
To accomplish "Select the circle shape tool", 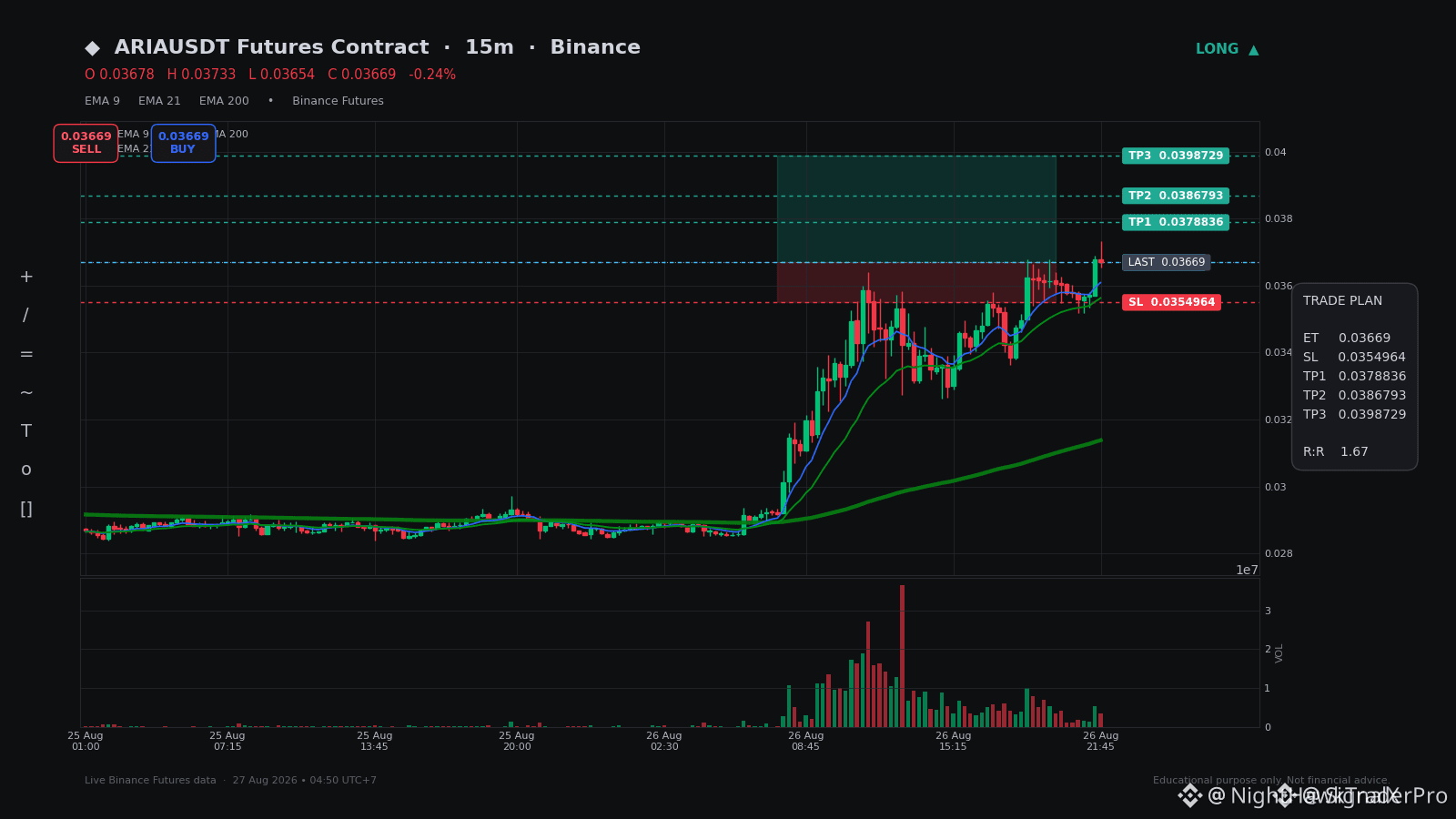I will coord(26,470).
